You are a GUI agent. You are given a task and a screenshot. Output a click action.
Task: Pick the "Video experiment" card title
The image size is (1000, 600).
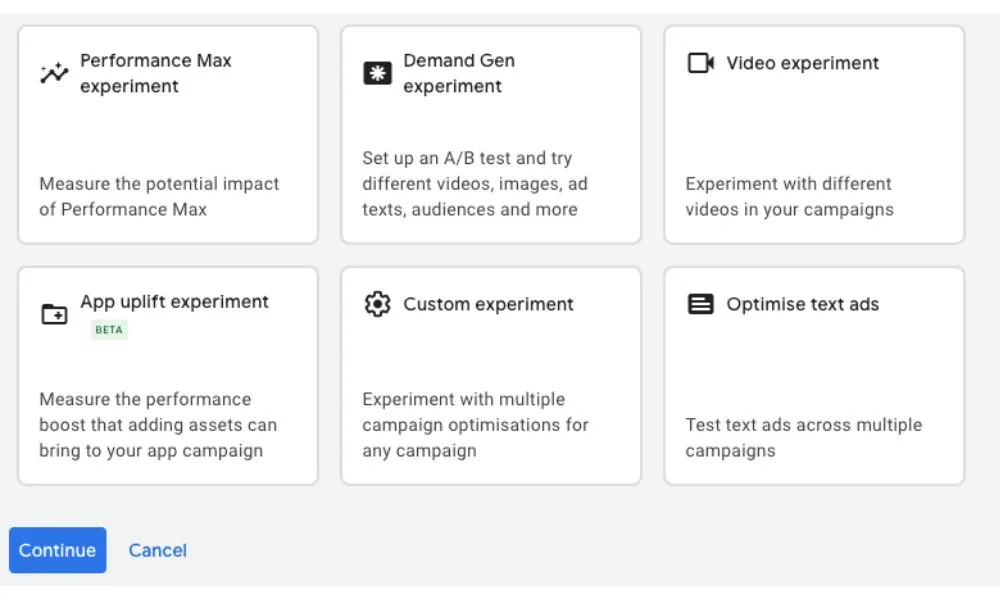[803, 63]
